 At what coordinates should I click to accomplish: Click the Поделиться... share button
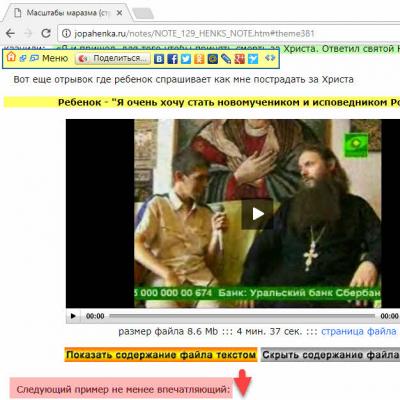[112, 59]
